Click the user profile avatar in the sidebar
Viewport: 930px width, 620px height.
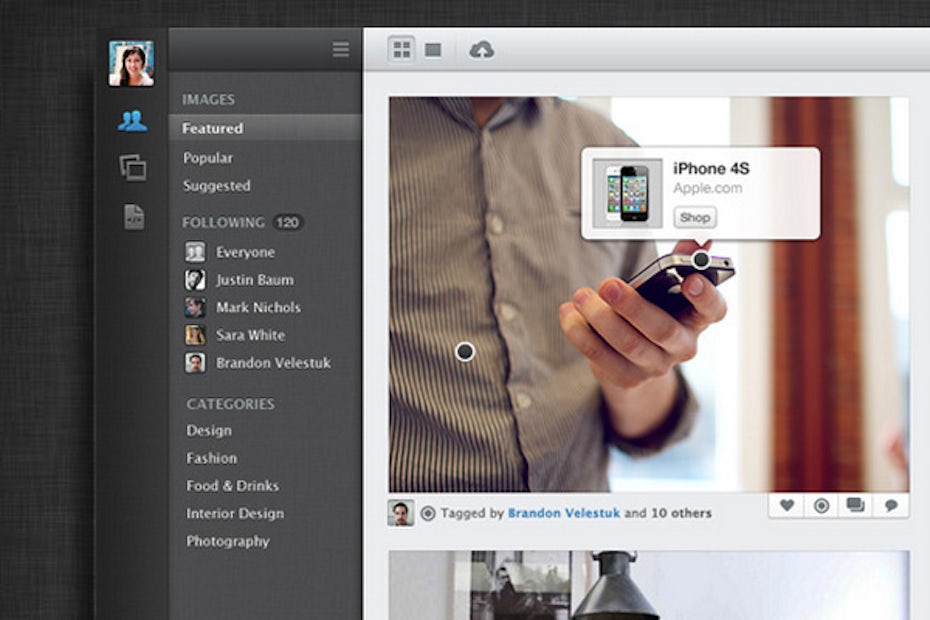click(131, 64)
